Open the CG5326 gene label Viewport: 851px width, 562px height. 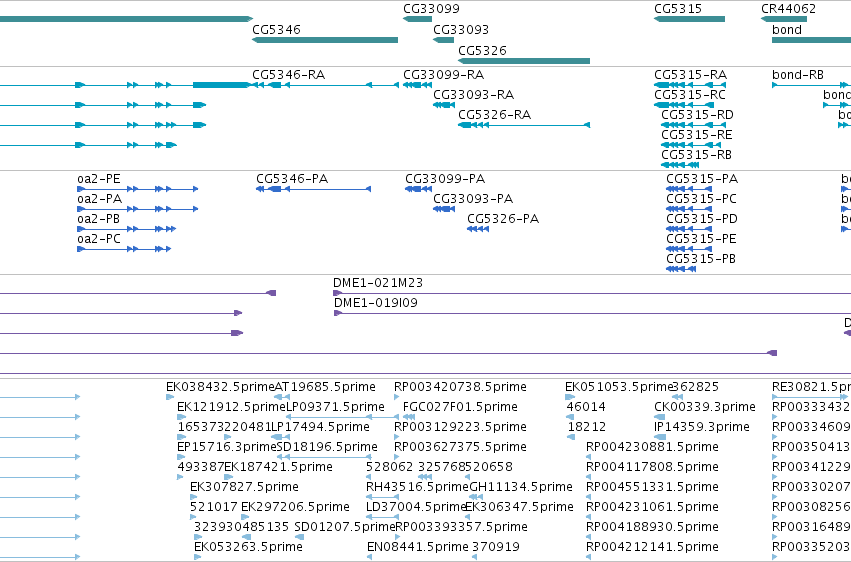[482, 50]
